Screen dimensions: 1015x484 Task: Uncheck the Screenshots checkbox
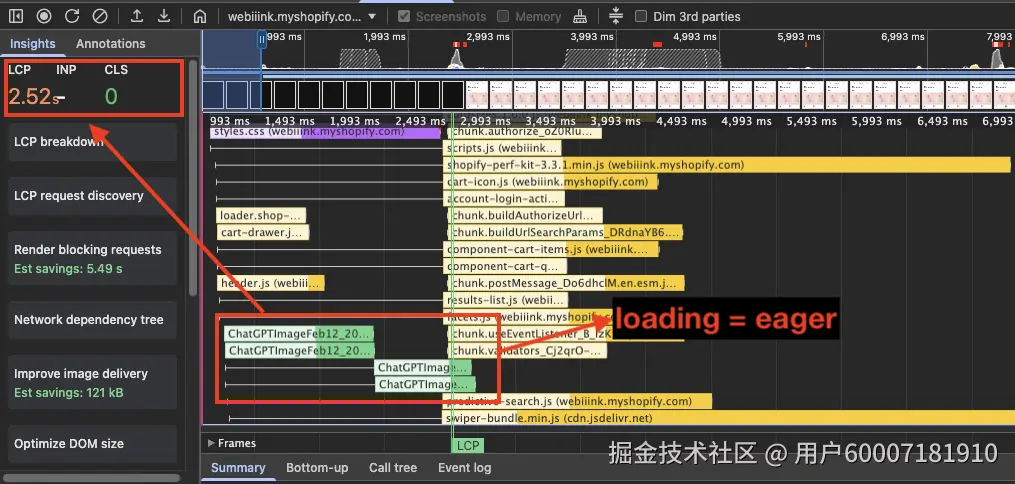[404, 17]
